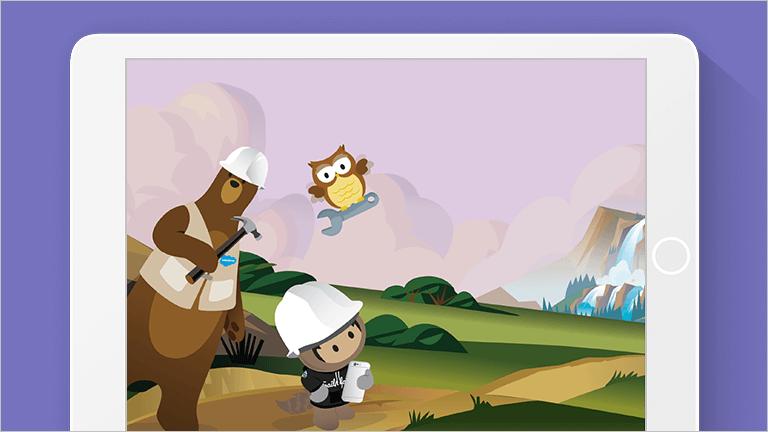This screenshot has width=768, height=432.
Task: Click the Salesforce cloud badge on the vest
Action: click(x=228, y=261)
